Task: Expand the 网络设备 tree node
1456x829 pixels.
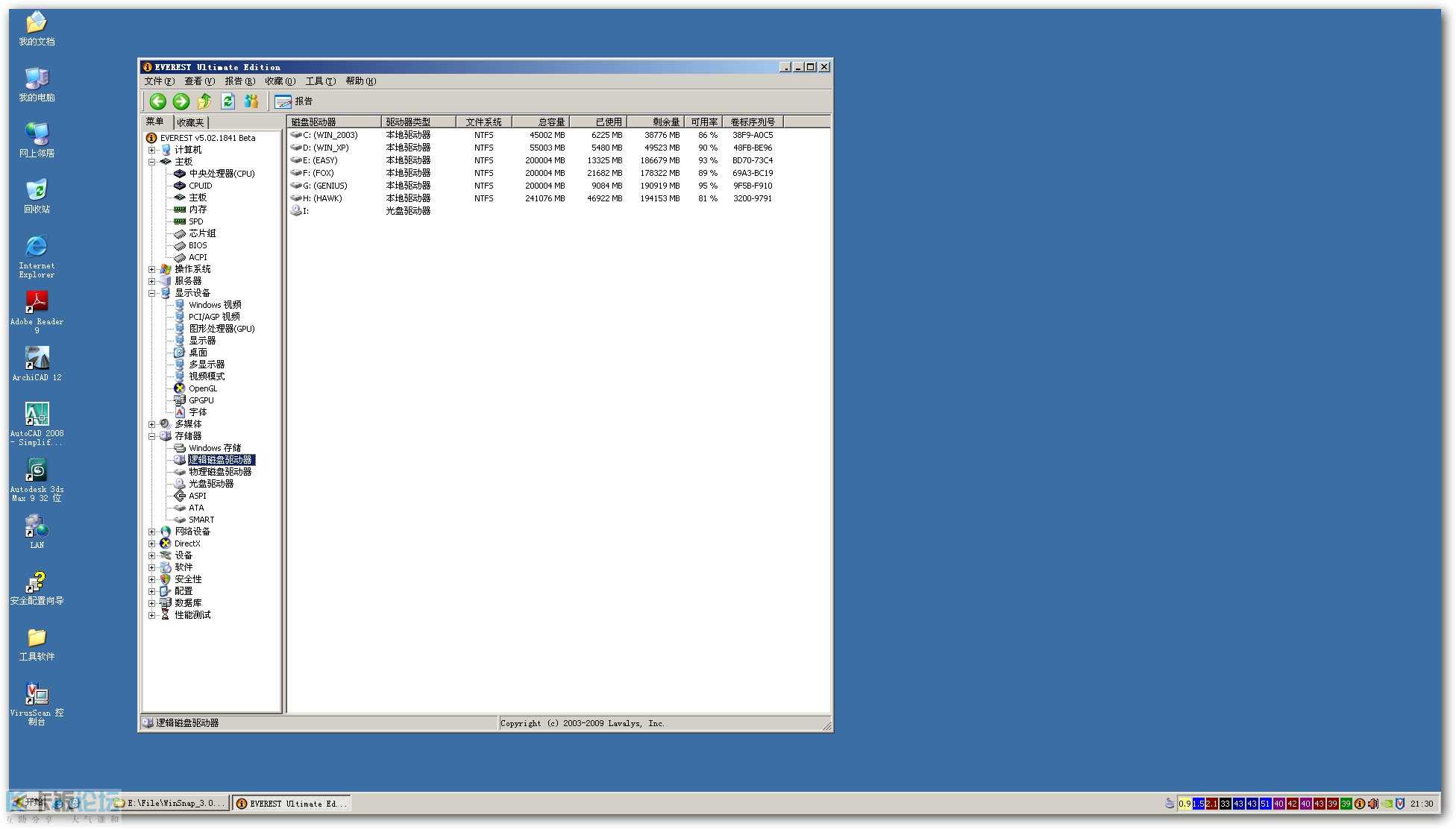Action: point(151,532)
